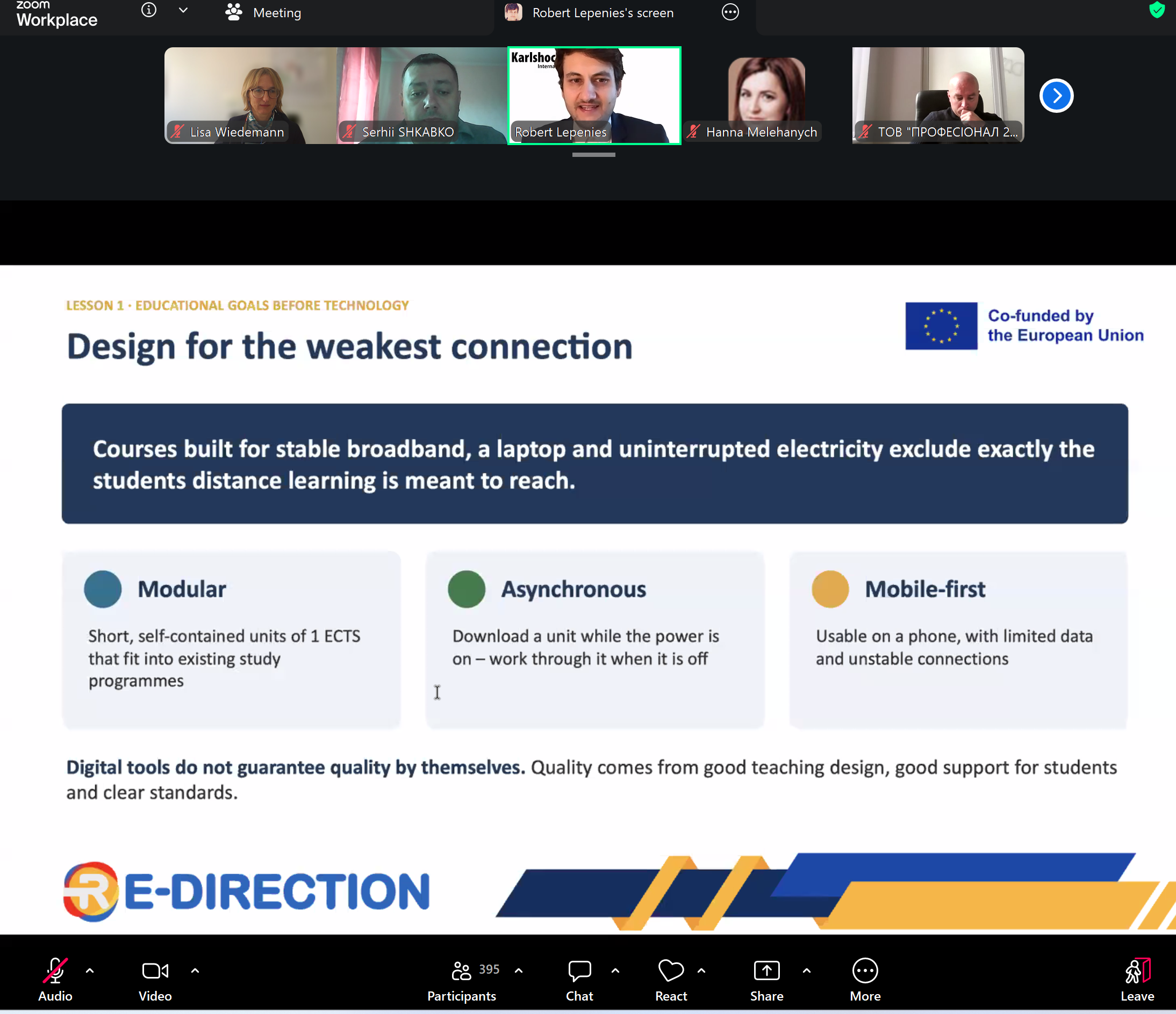Screen dimensions: 1176x1014
Task: Click ТОВ ПРОФЕСІОНАЛ's muted mic indicator
Action: click(x=865, y=132)
